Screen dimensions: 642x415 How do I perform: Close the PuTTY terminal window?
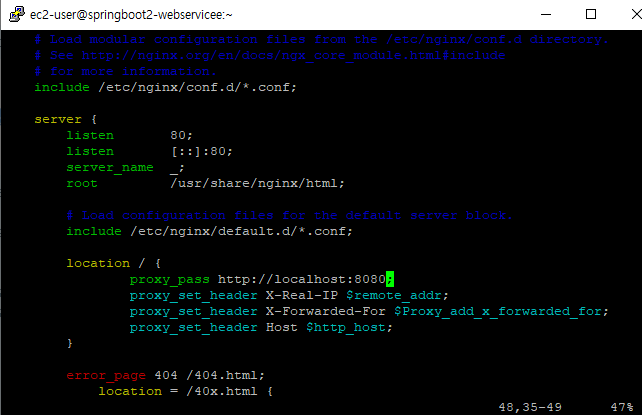636,14
